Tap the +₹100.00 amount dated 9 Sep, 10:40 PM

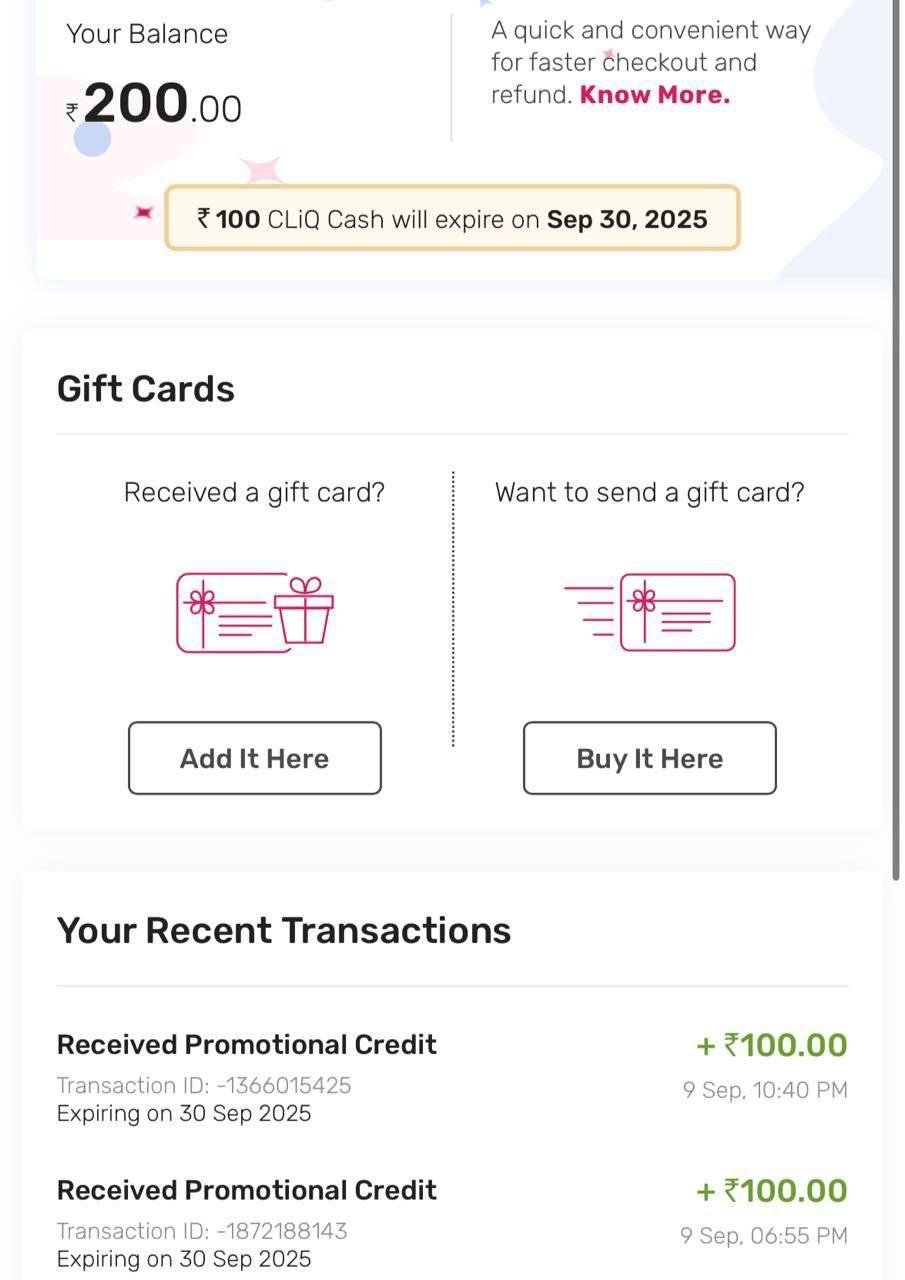pos(772,1045)
